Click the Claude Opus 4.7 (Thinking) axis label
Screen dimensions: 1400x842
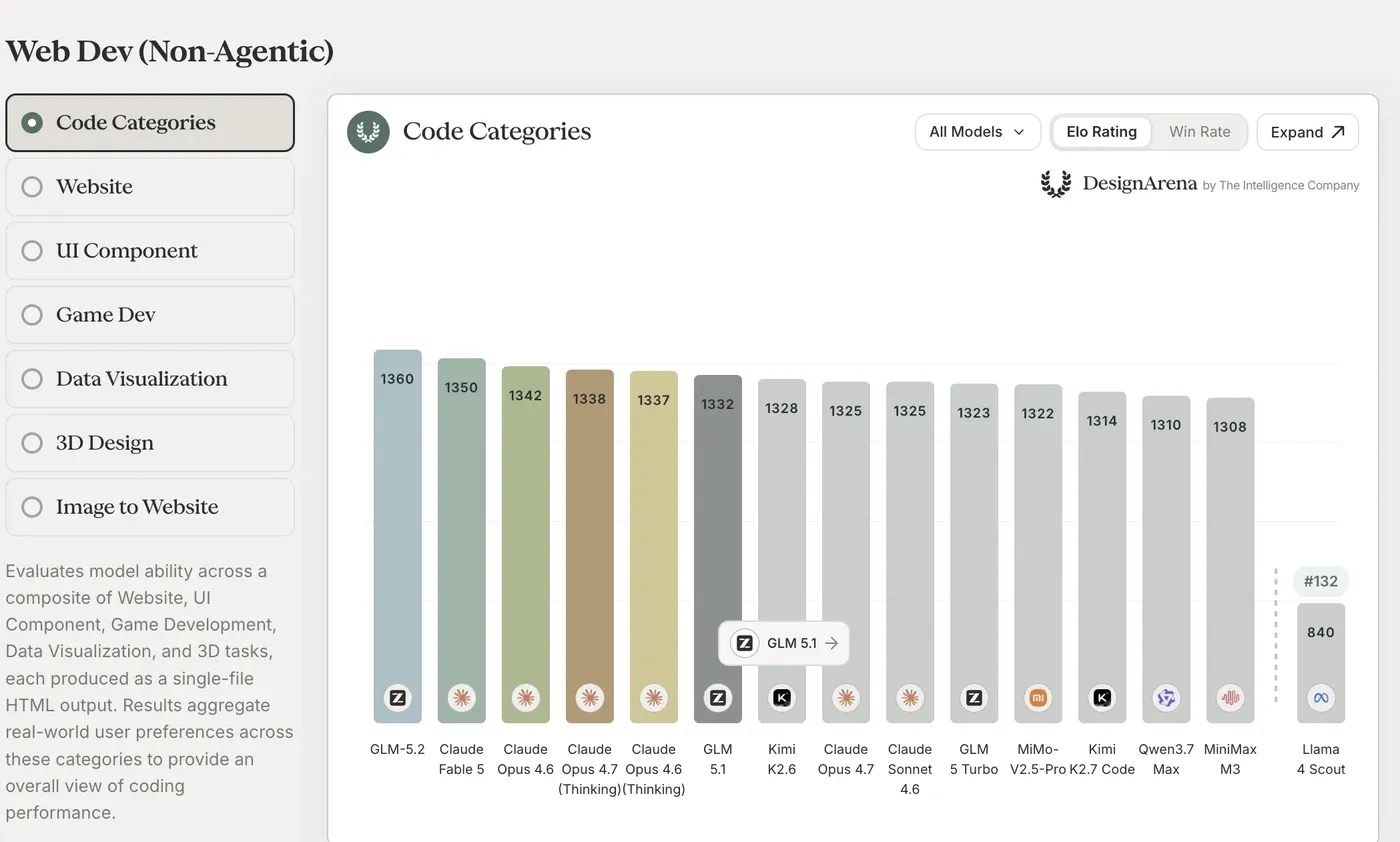[589, 769]
